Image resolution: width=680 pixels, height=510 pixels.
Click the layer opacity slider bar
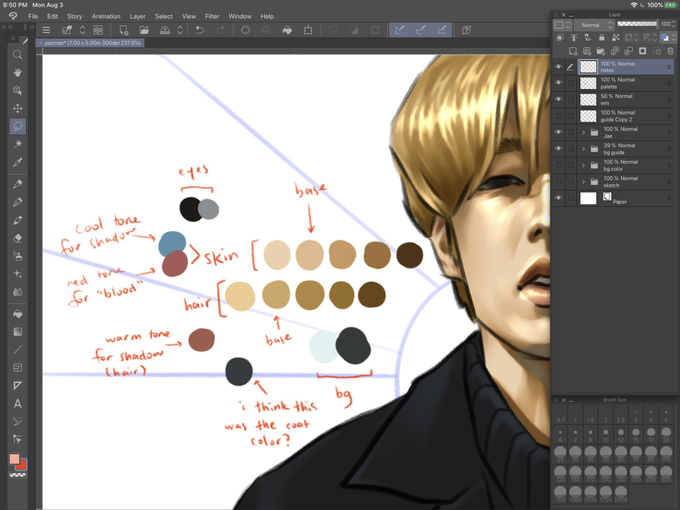637,24
